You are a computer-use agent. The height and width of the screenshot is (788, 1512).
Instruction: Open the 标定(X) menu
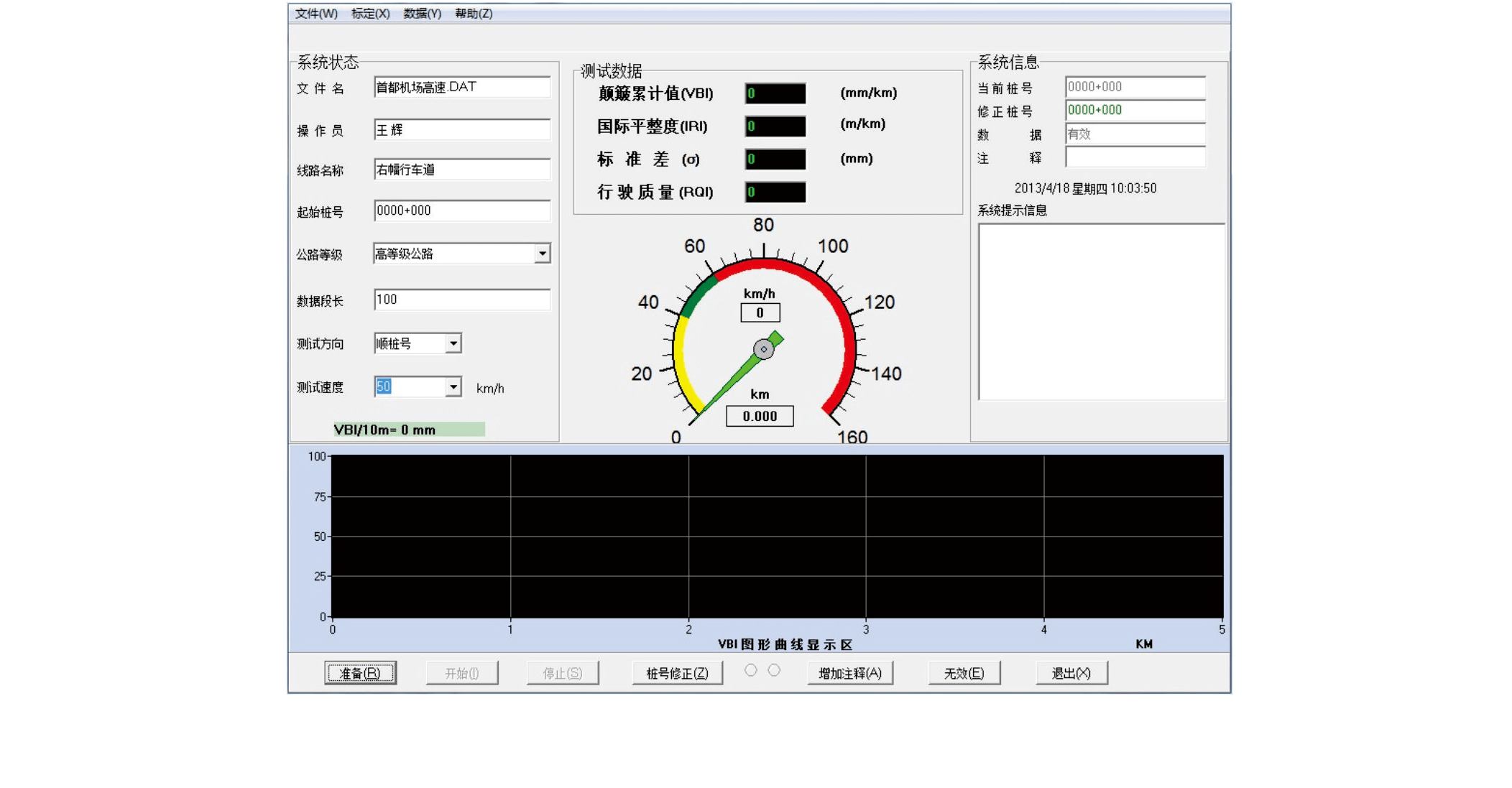[x=370, y=14]
